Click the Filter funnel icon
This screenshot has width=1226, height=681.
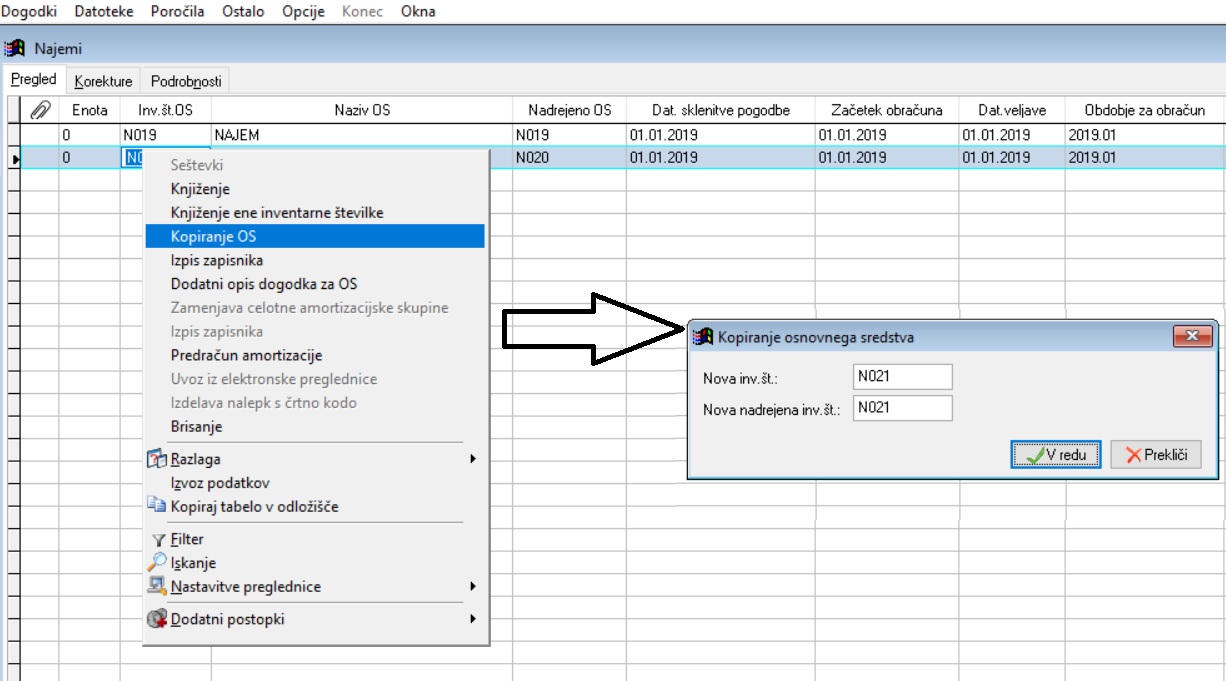(x=157, y=540)
